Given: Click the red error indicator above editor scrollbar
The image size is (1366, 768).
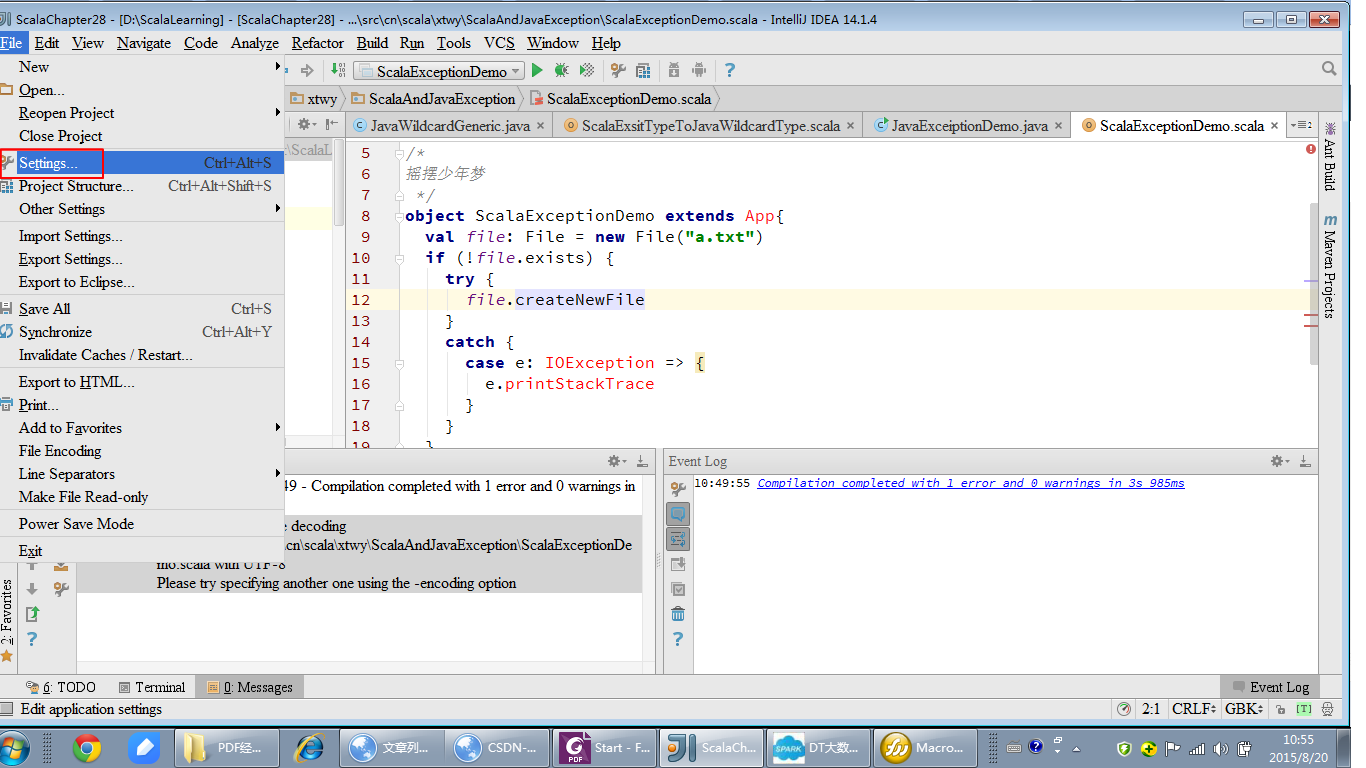Looking at the screenshot, I should (x=1310, y=149).
